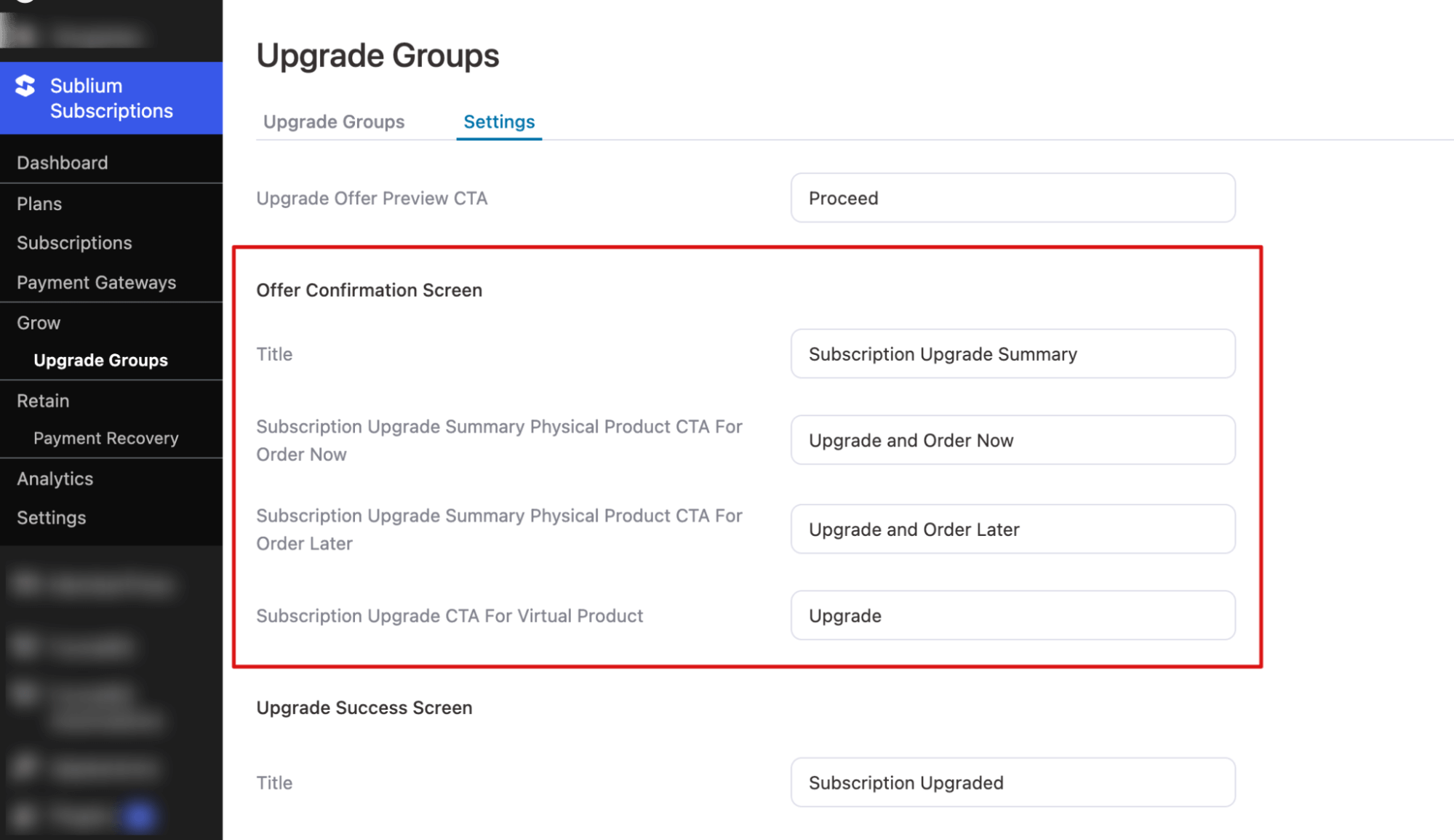This screenshot has height=840, width=1454.
Task: Click the Upgrade and Order Now field
Action: (x=1012, y=440)
